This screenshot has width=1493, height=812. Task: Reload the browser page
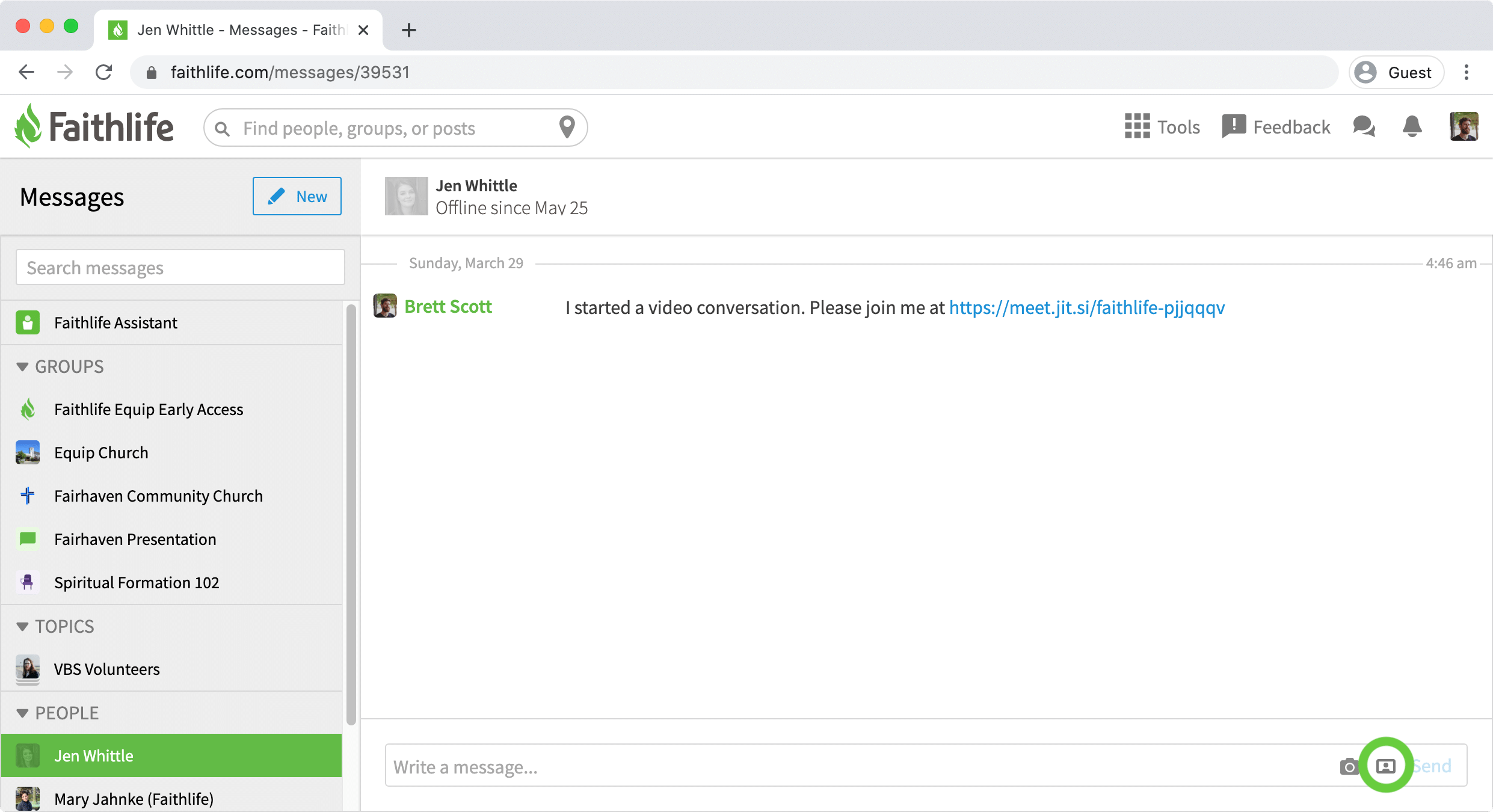(x=104, y=72)
